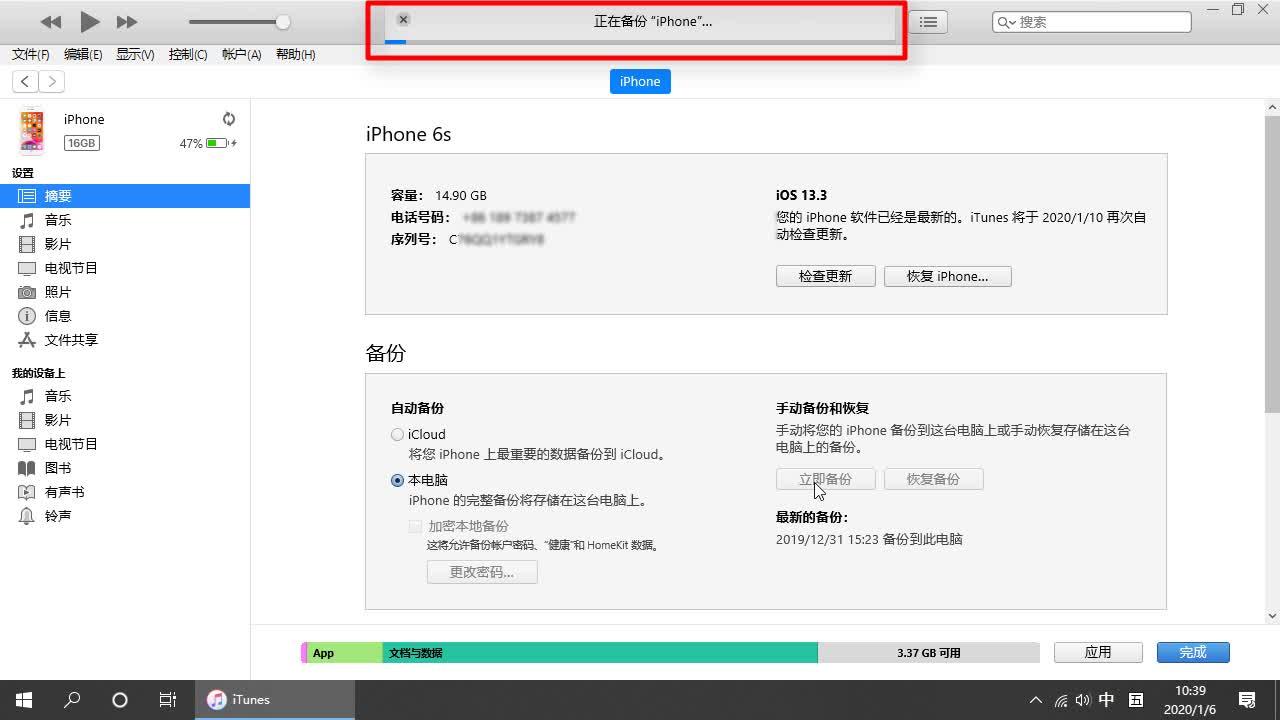Click the 更改密码... button
The height and width of the screenshot is (720, 1280).
click(x=482, y=572)
